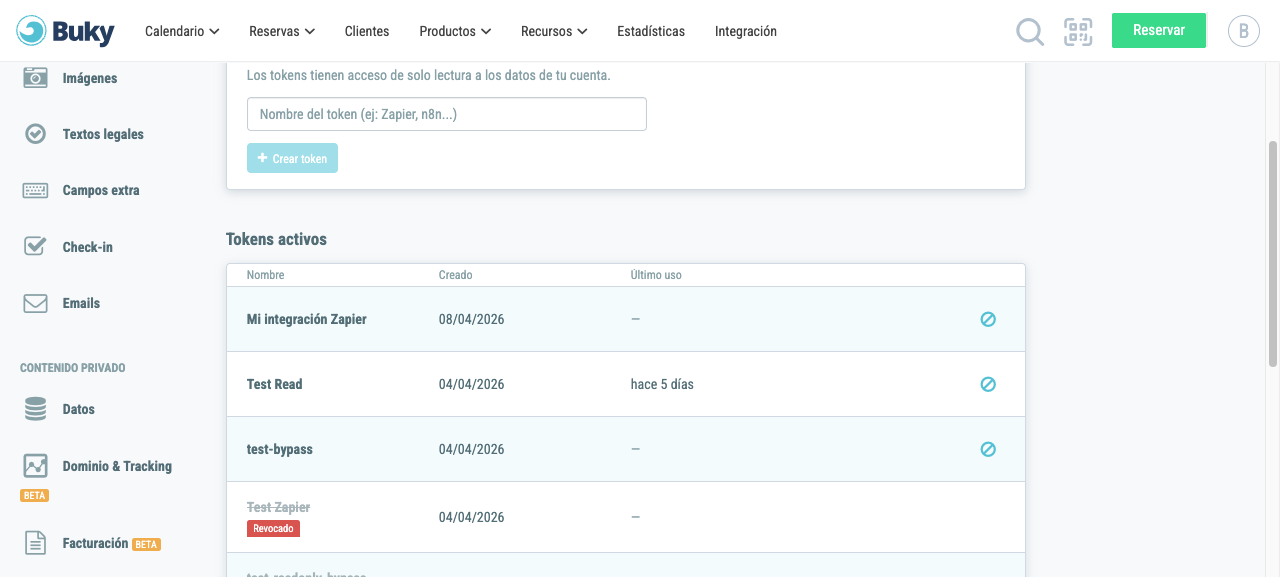
Task: Click the test-bypass creation date 04/04/2026
Action: pyautogui.click(x=472, y=449)
